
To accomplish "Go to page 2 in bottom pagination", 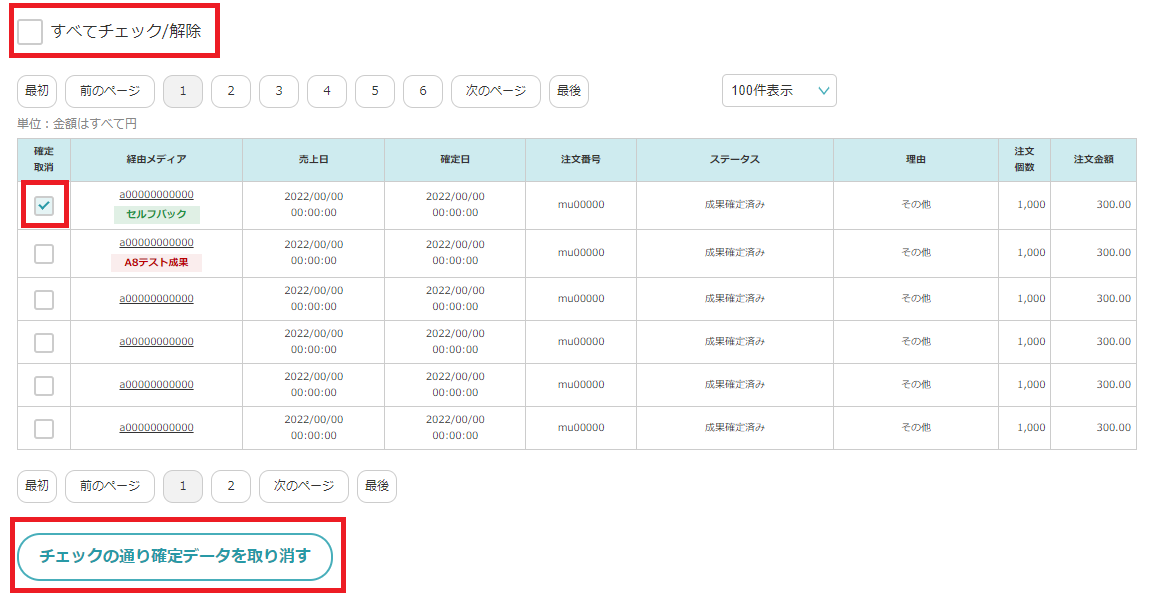I will pyautogui.click(x=231, y=486).
